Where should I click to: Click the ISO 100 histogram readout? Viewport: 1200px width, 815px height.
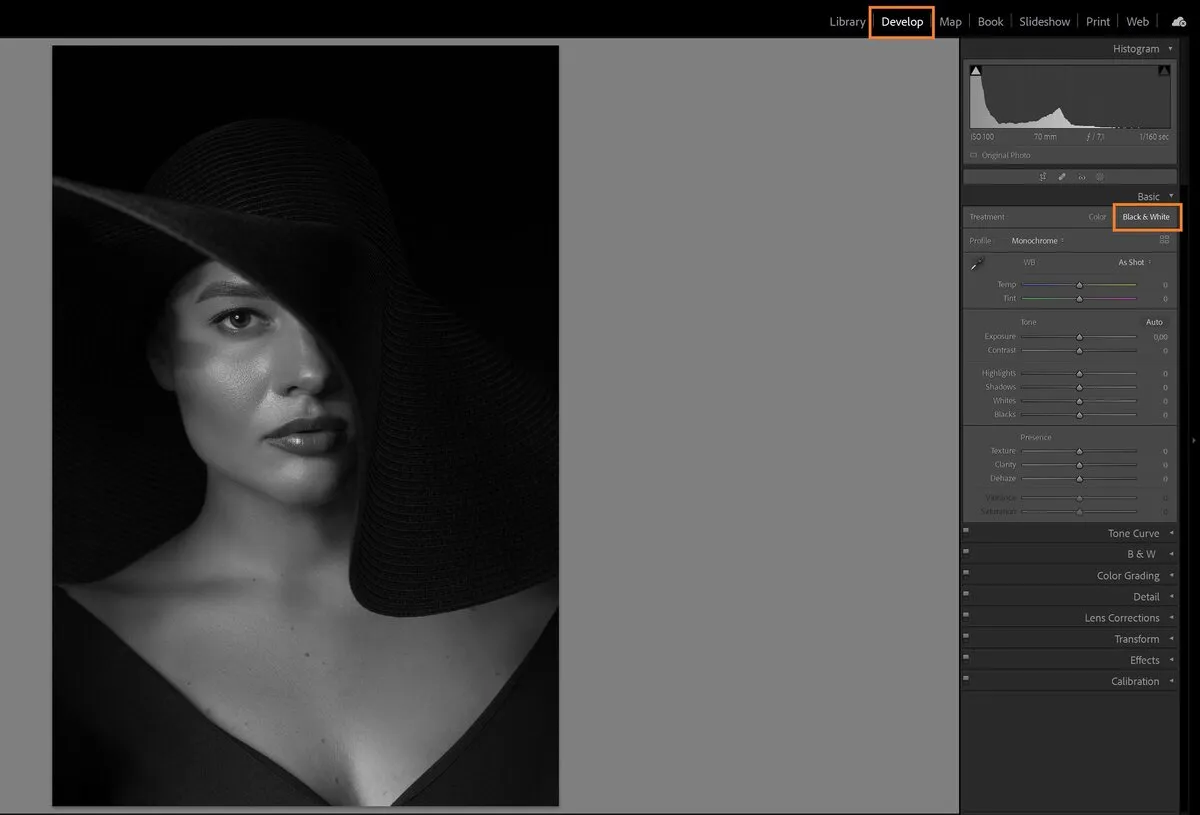point(982,137)
